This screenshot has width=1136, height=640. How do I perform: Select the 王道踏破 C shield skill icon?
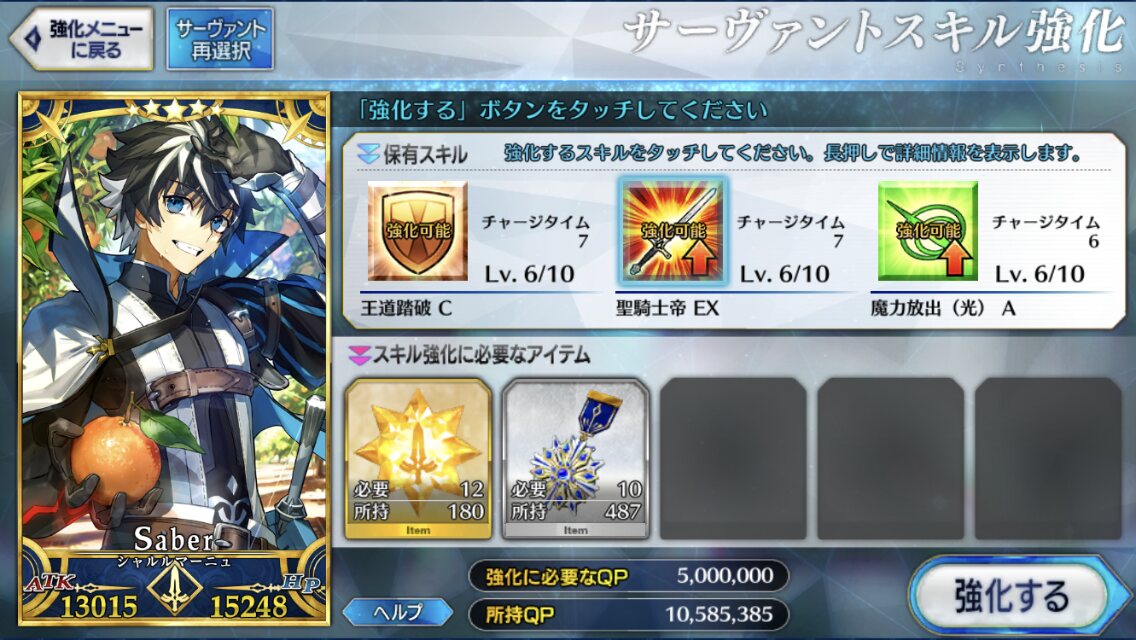[x=417, y=231]
